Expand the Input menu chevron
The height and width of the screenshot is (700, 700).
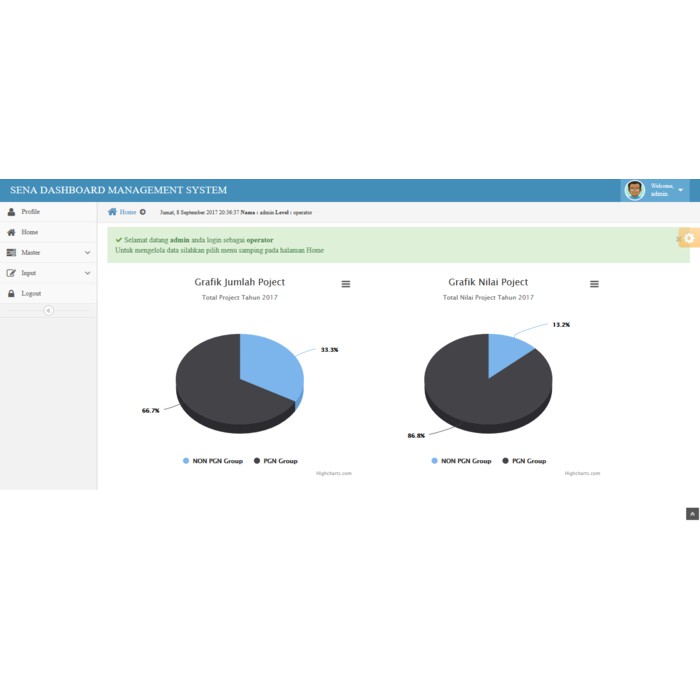click(88, 273)
